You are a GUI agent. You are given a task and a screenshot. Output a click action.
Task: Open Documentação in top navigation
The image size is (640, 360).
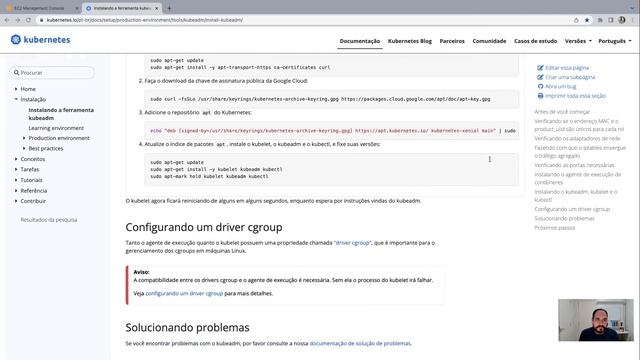[360, 41]
